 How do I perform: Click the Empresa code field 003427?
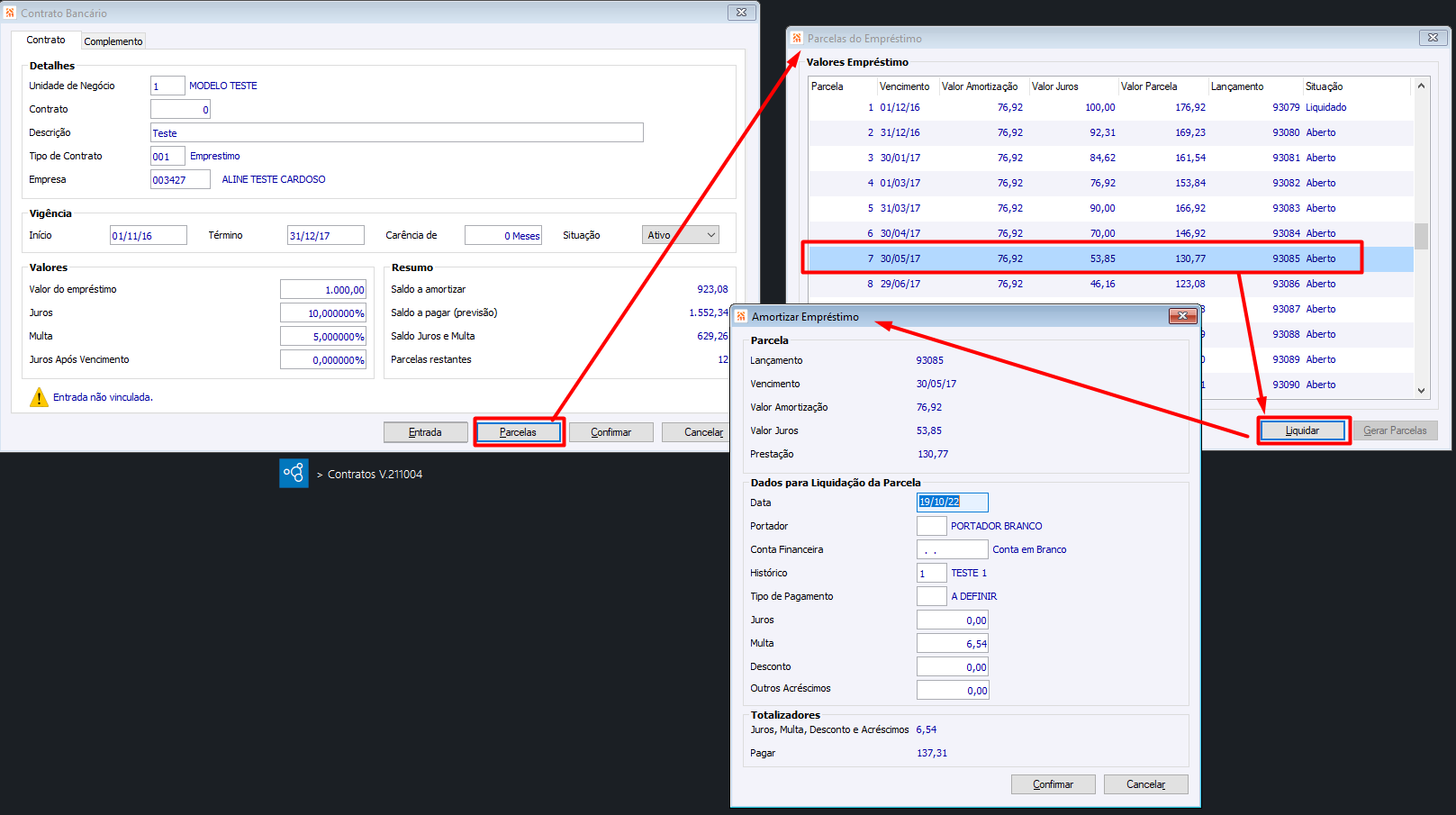point(180,179)
